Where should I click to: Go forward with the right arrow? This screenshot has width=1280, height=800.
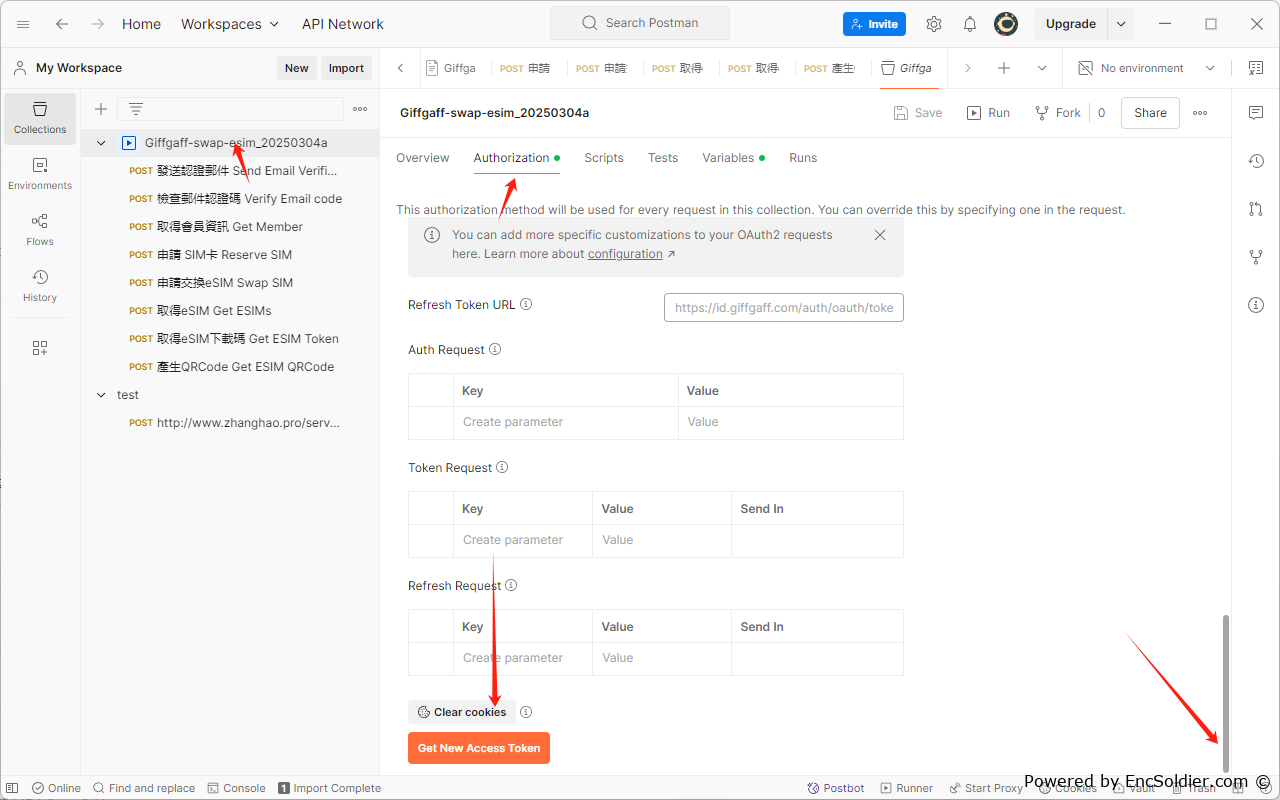click(98, 24)
